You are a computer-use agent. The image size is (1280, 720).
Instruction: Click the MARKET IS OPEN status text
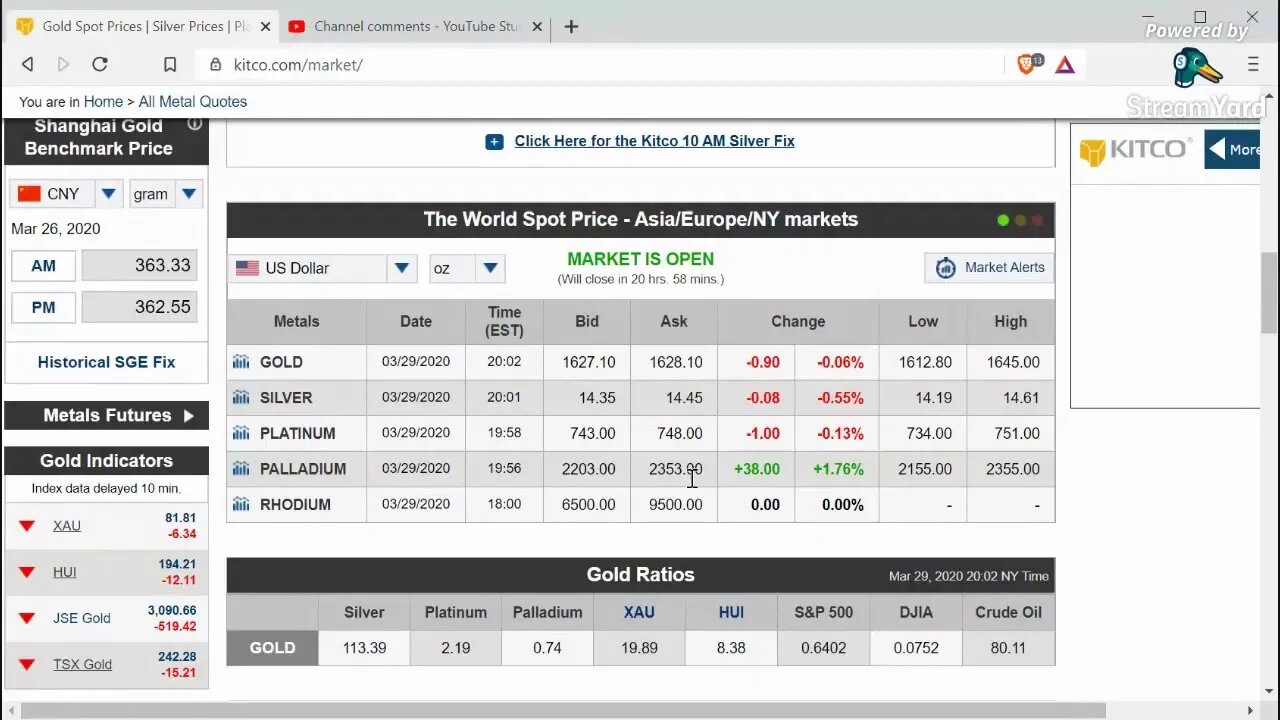pyautogui.click(x=640, y=259)
